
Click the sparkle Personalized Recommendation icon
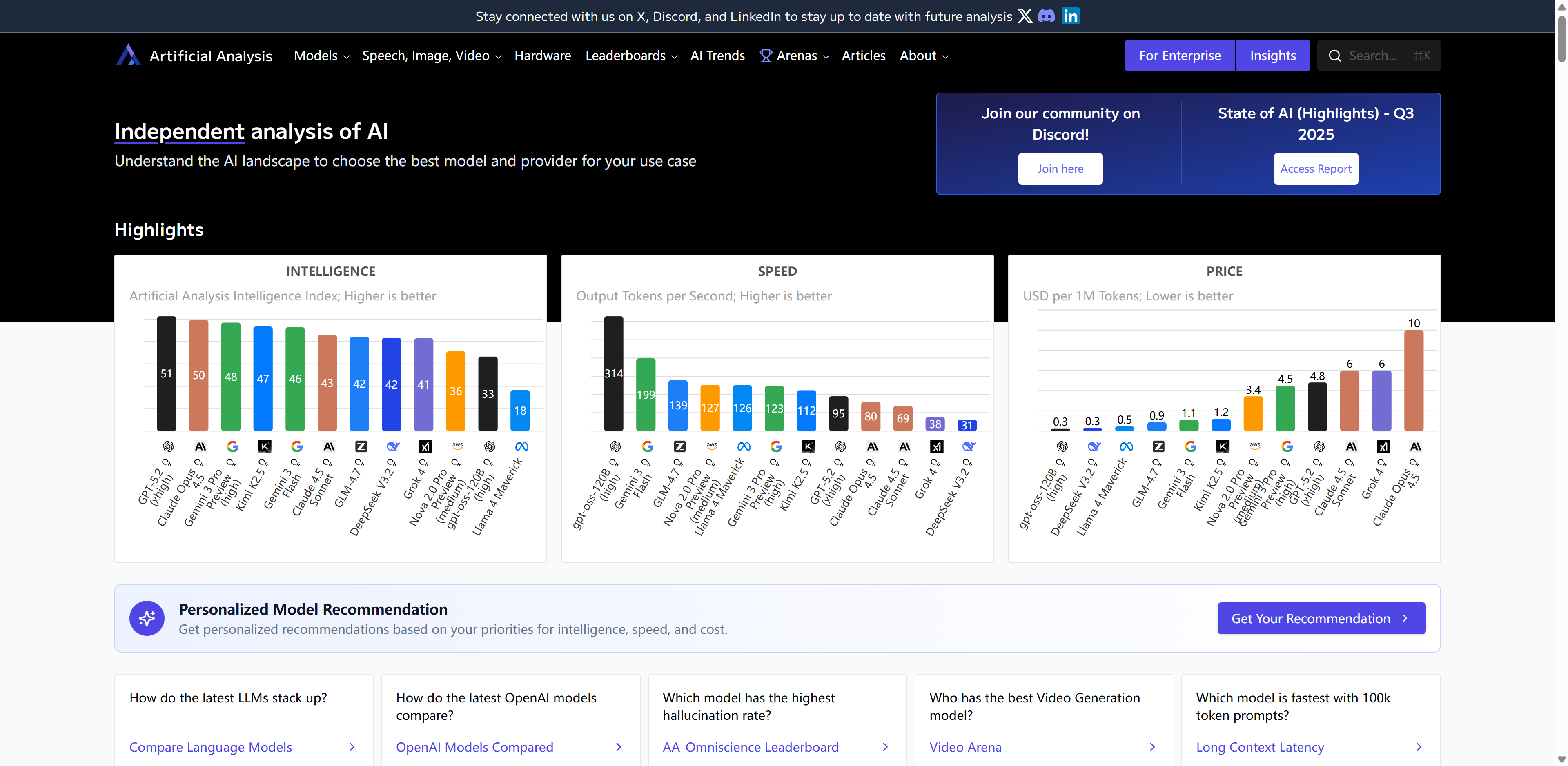[x=147, y=618]
